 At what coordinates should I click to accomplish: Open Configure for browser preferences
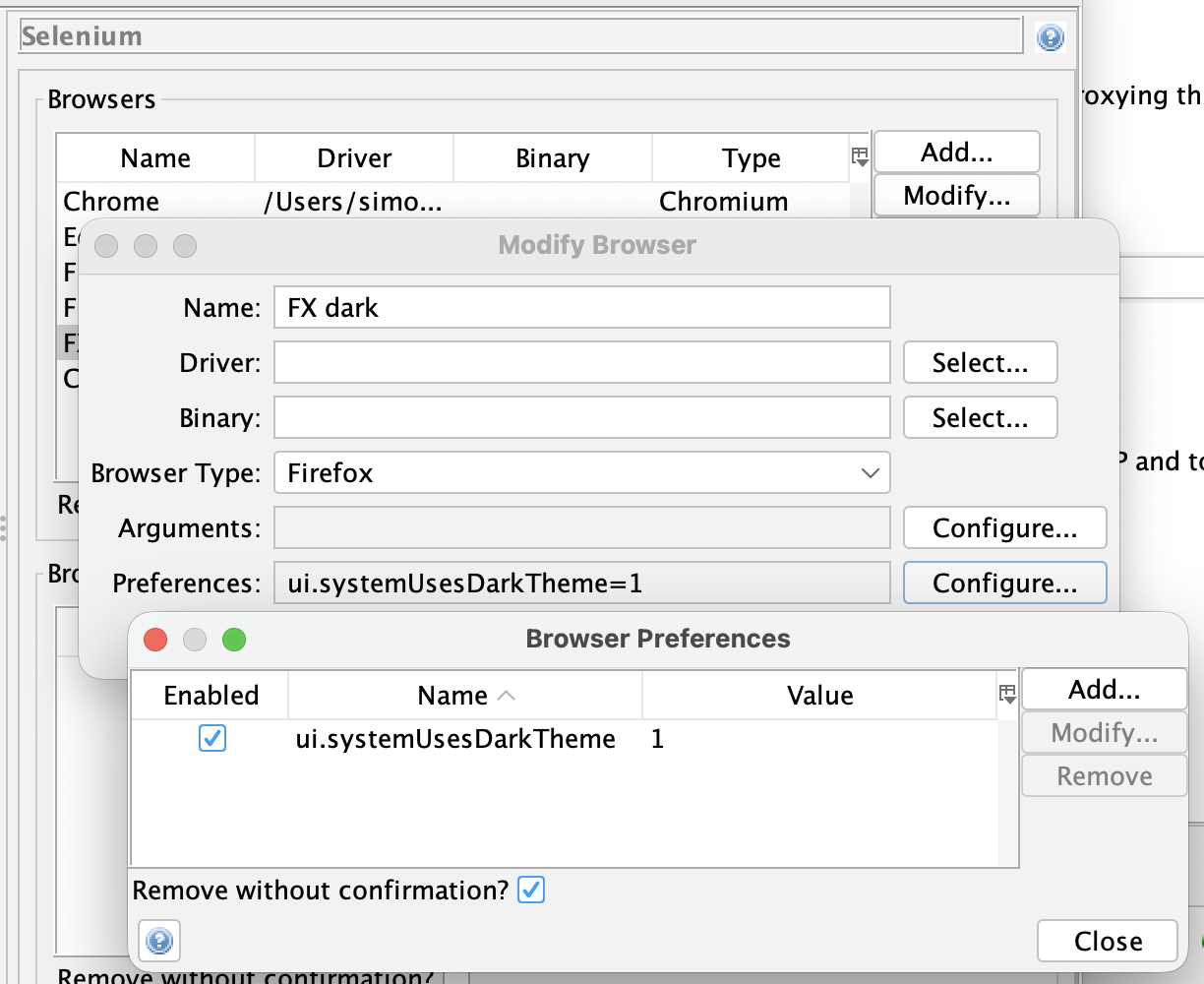[1004, 583]
